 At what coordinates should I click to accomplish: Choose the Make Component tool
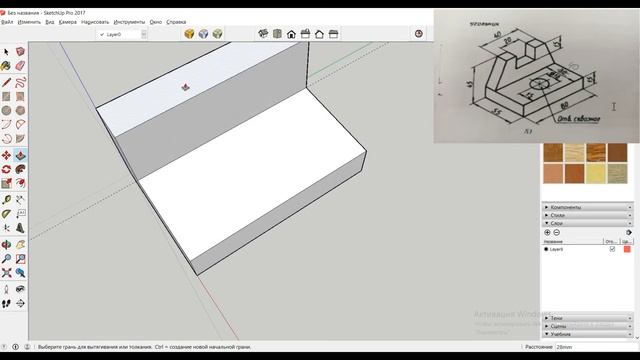(x=20, y=51)
